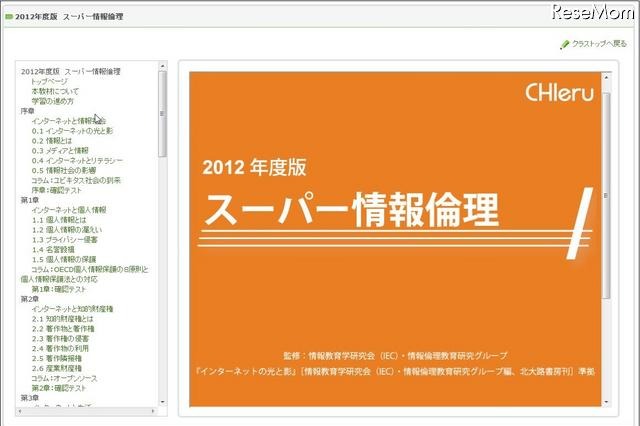Start 第1章:確認テスト
The image size is (640, 426).
pos(59,289)
